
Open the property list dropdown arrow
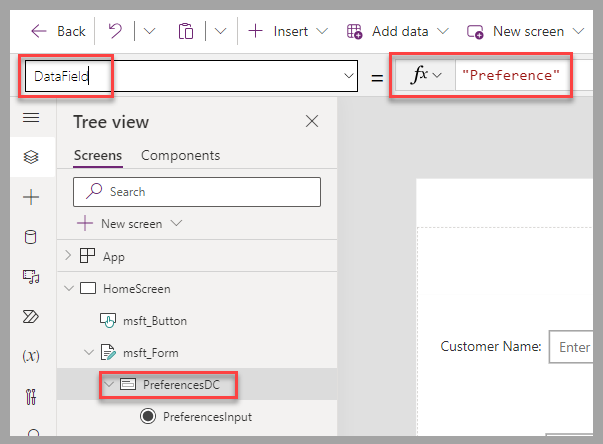(348, 76)
